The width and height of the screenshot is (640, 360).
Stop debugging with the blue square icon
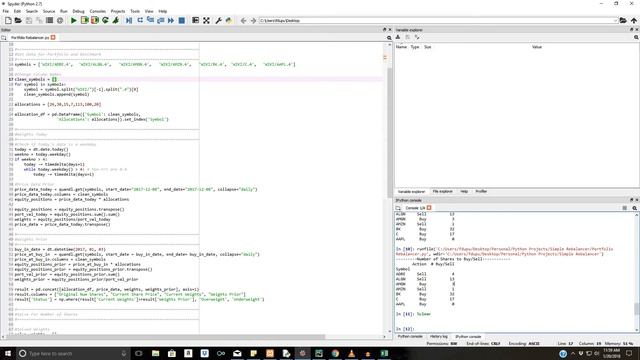[x=182, y=20]
